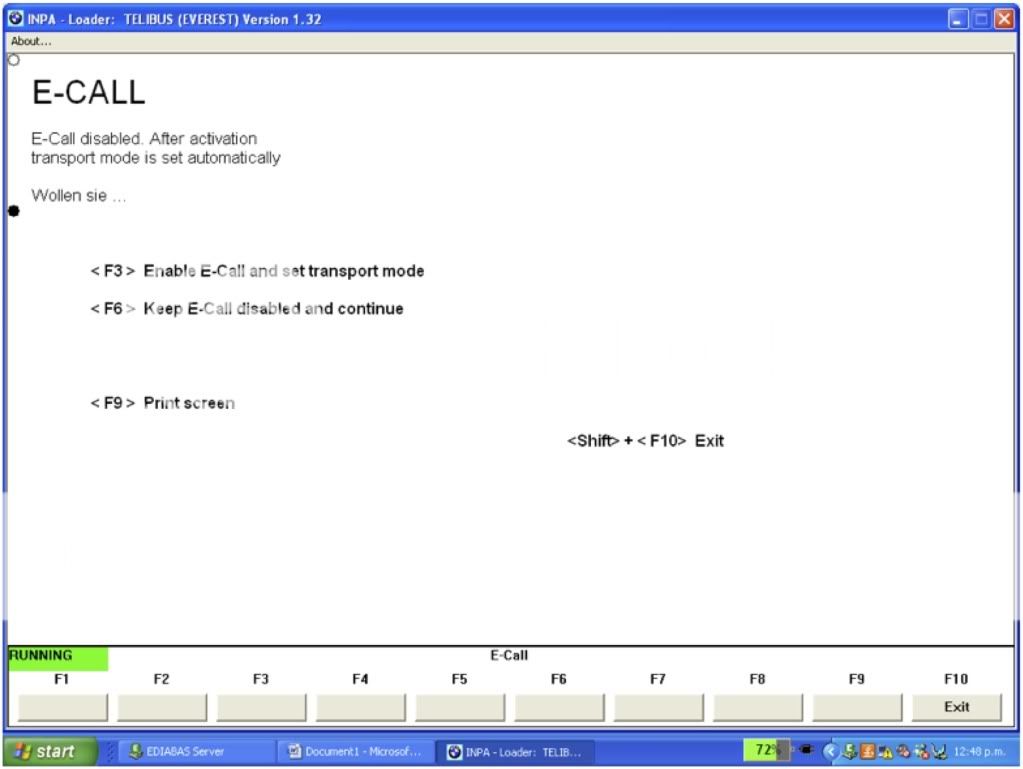Switch to EDIABAS Server in the taskbar

click(176, 752)
